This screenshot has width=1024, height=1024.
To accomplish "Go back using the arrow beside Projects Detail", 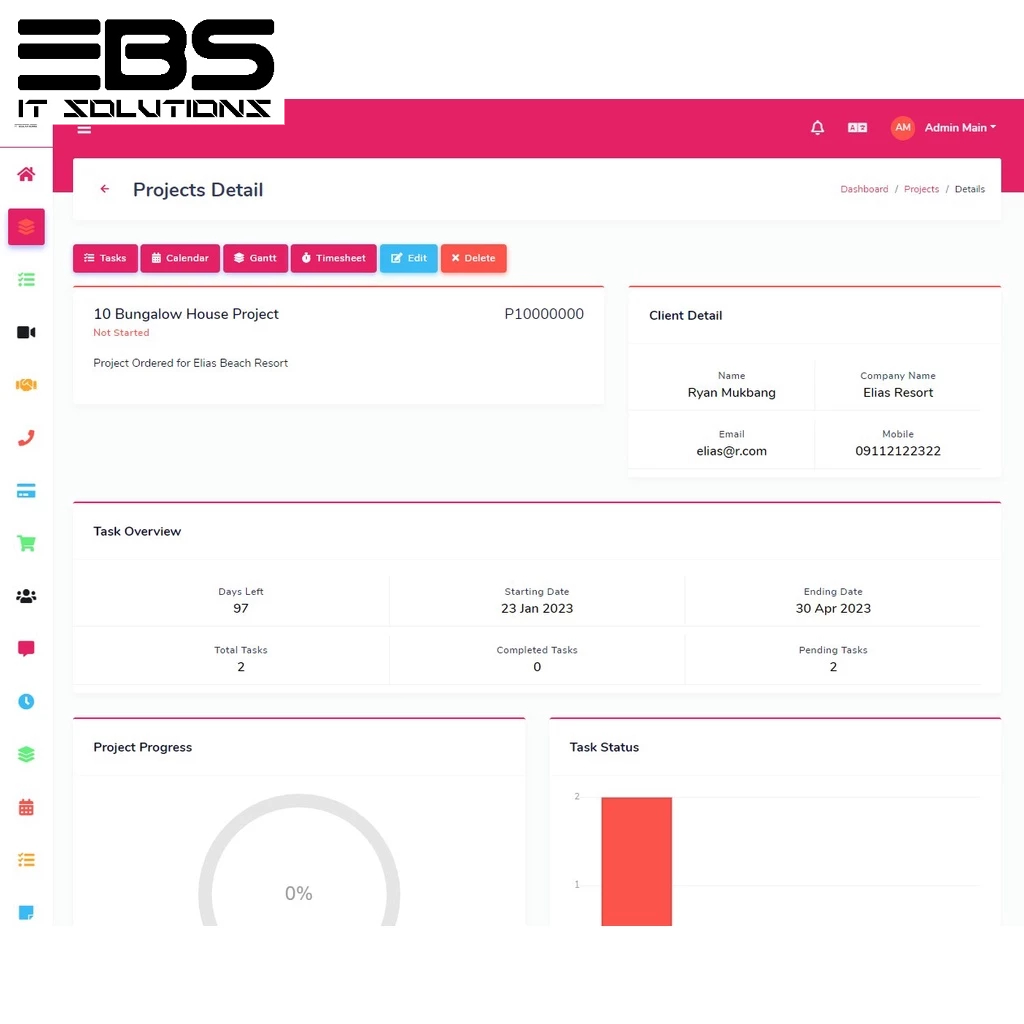I will (x=105, y=189).
